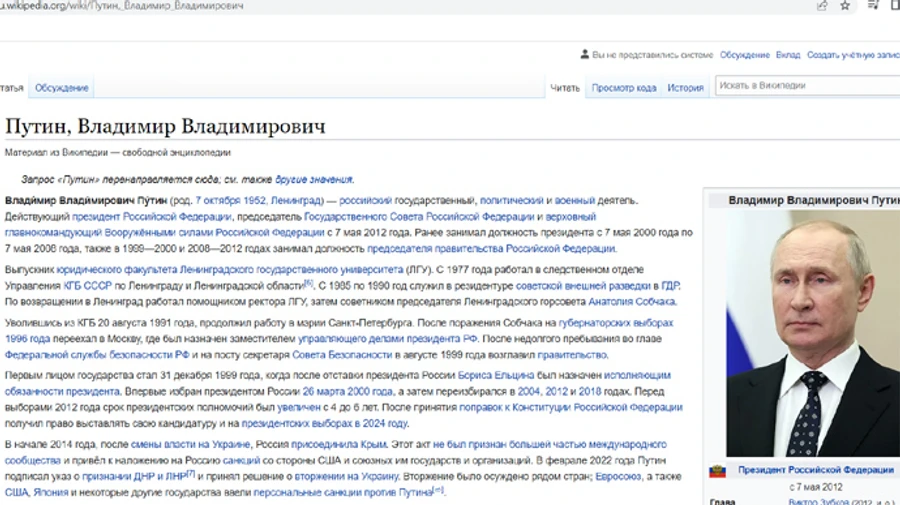Open the Государственного Совета Российской Федерации link
Image resolution: width=900 pixels, height=505 pixels.
(419, 217)
